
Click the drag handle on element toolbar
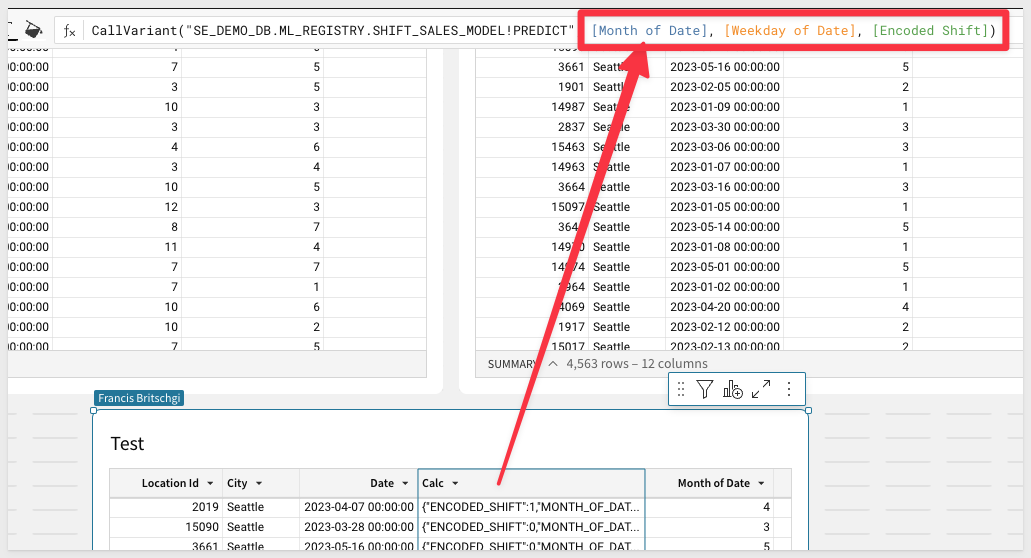point(681,390)
